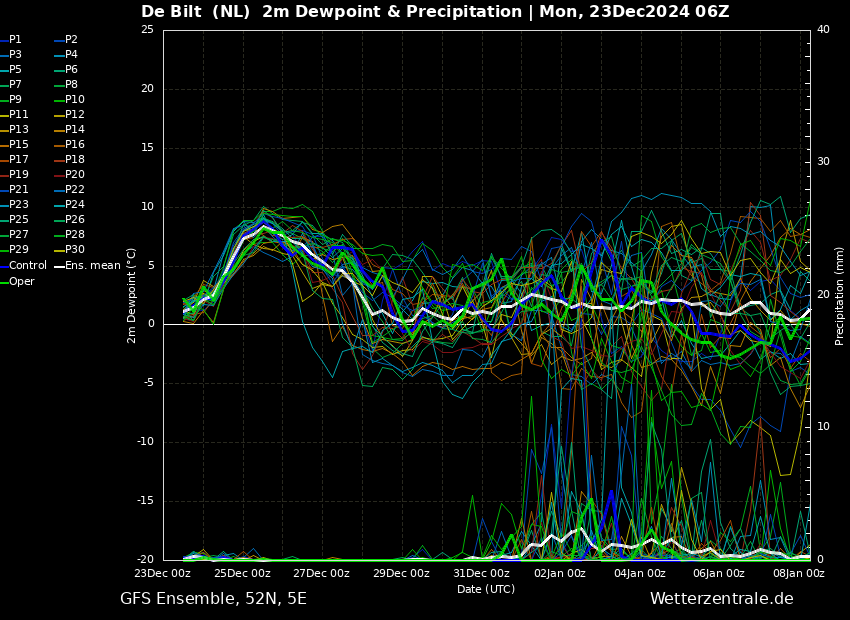Click the P30 legend entry
This screenshot has height=620, width=850.
pyautogui.click(x=70, y=249)
